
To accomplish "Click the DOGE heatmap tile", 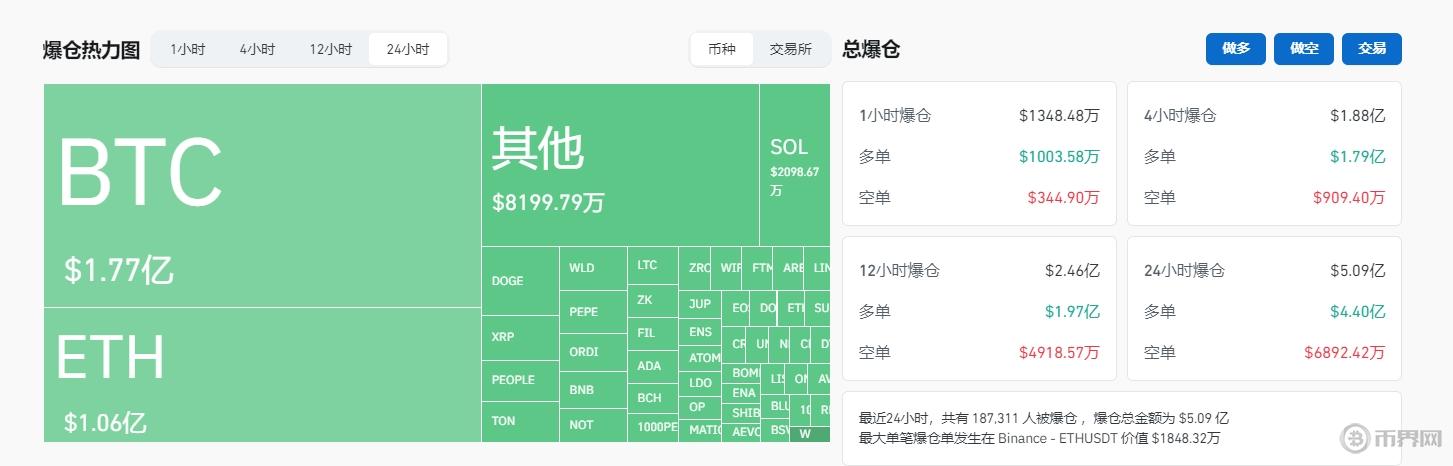I will coord(520,281).
